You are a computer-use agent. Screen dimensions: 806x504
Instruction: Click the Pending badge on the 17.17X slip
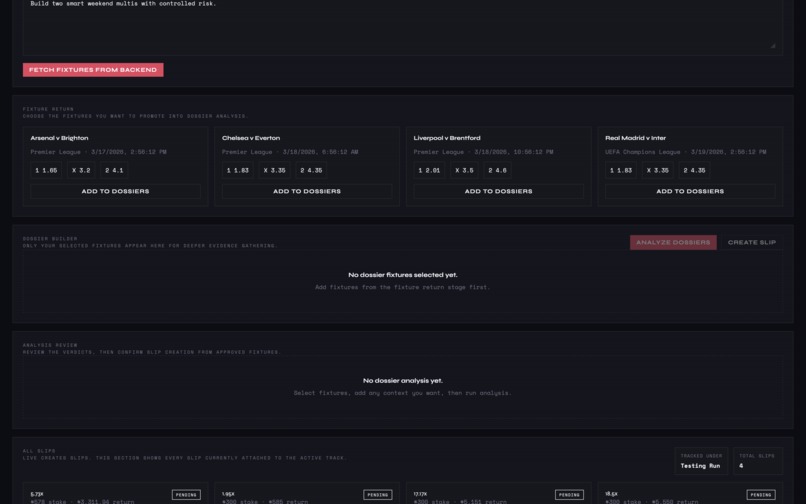(x=569, y=495)
